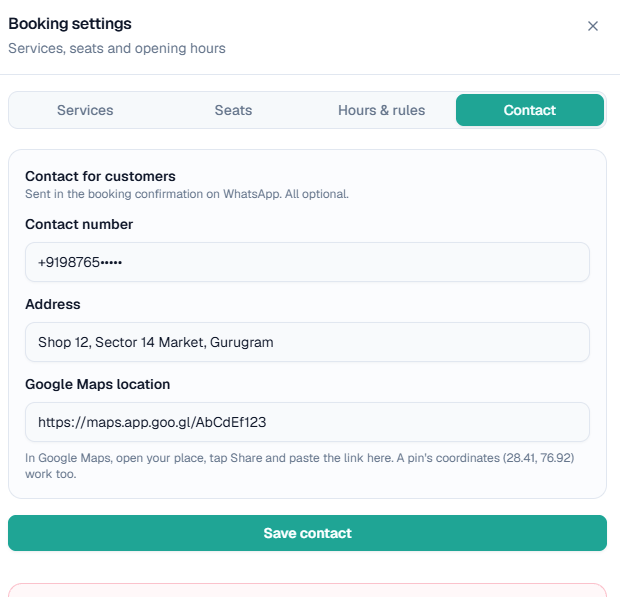Focus the Address input field
Image resolution: width=620 pixels, height=597 pixels.
click(x=307, y=342)
